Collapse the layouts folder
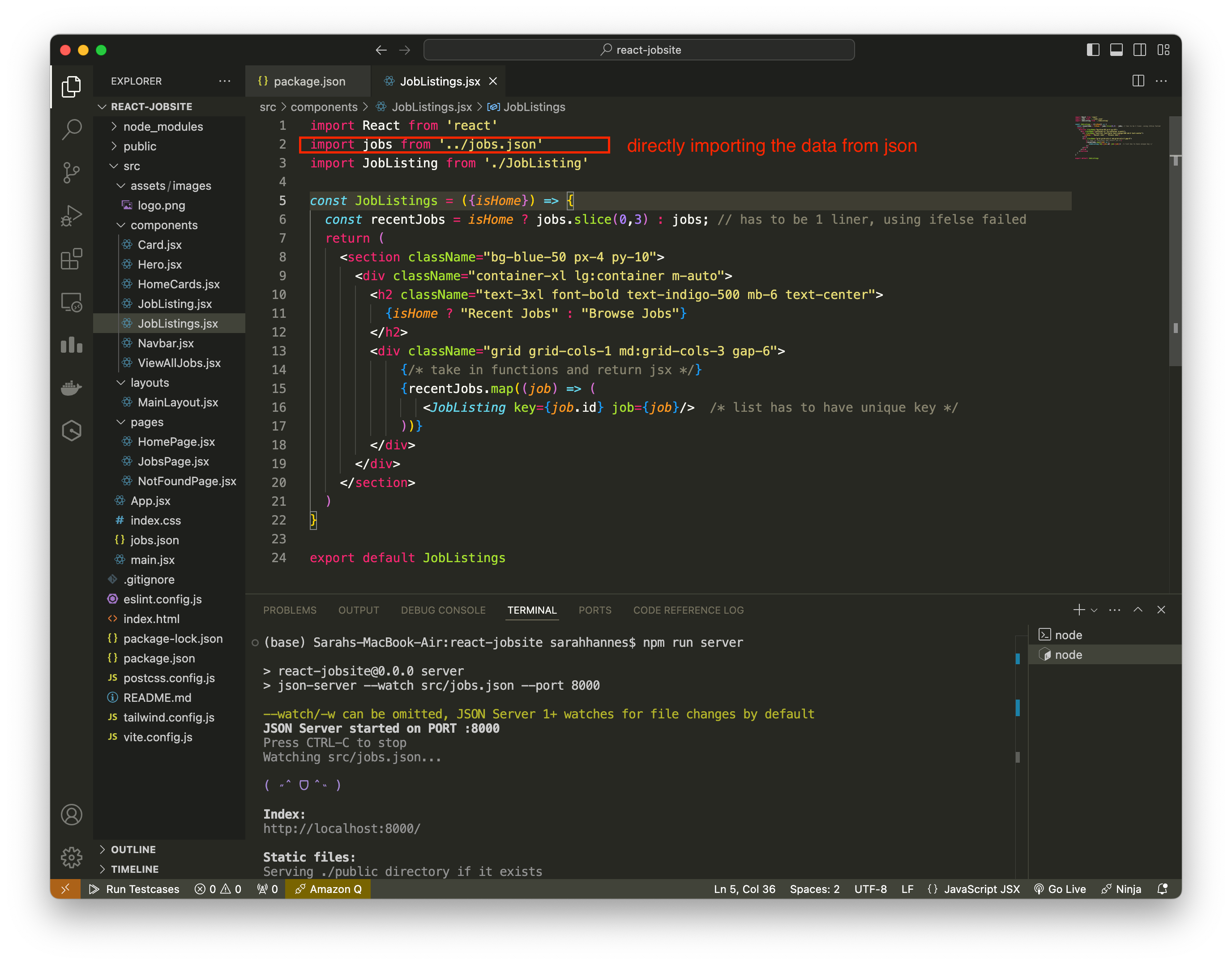This screenshot has height=965, width=1232. pyautogui.click(x=170, y=383)
